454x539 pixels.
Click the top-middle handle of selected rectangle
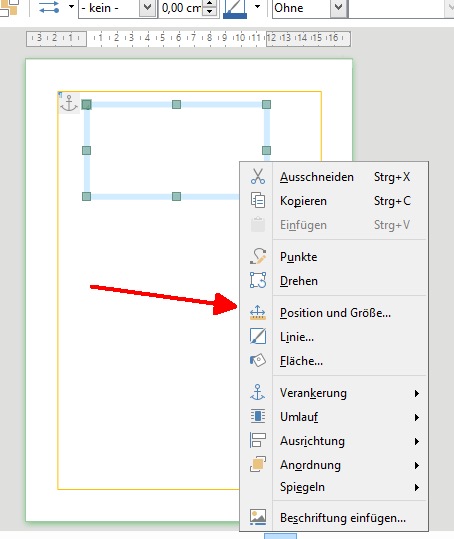(x=176, y=104)
